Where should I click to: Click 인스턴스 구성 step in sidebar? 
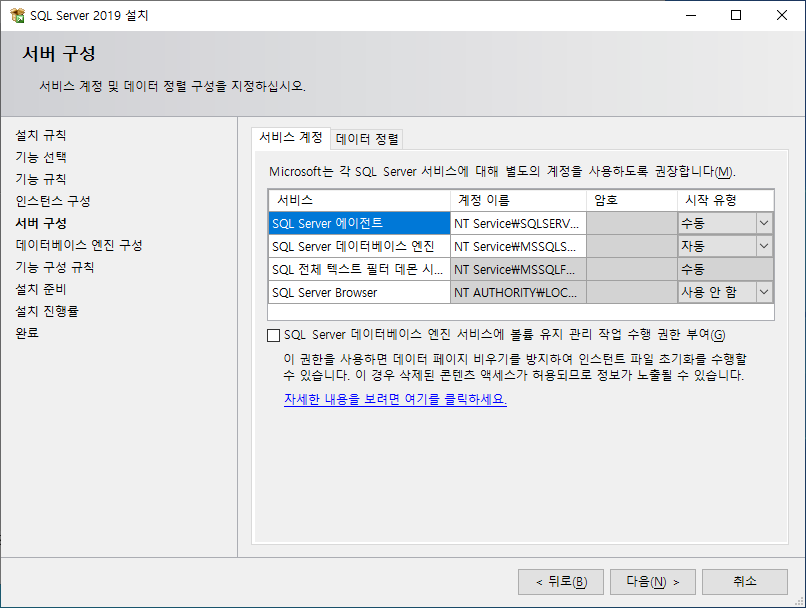[52, 201]
